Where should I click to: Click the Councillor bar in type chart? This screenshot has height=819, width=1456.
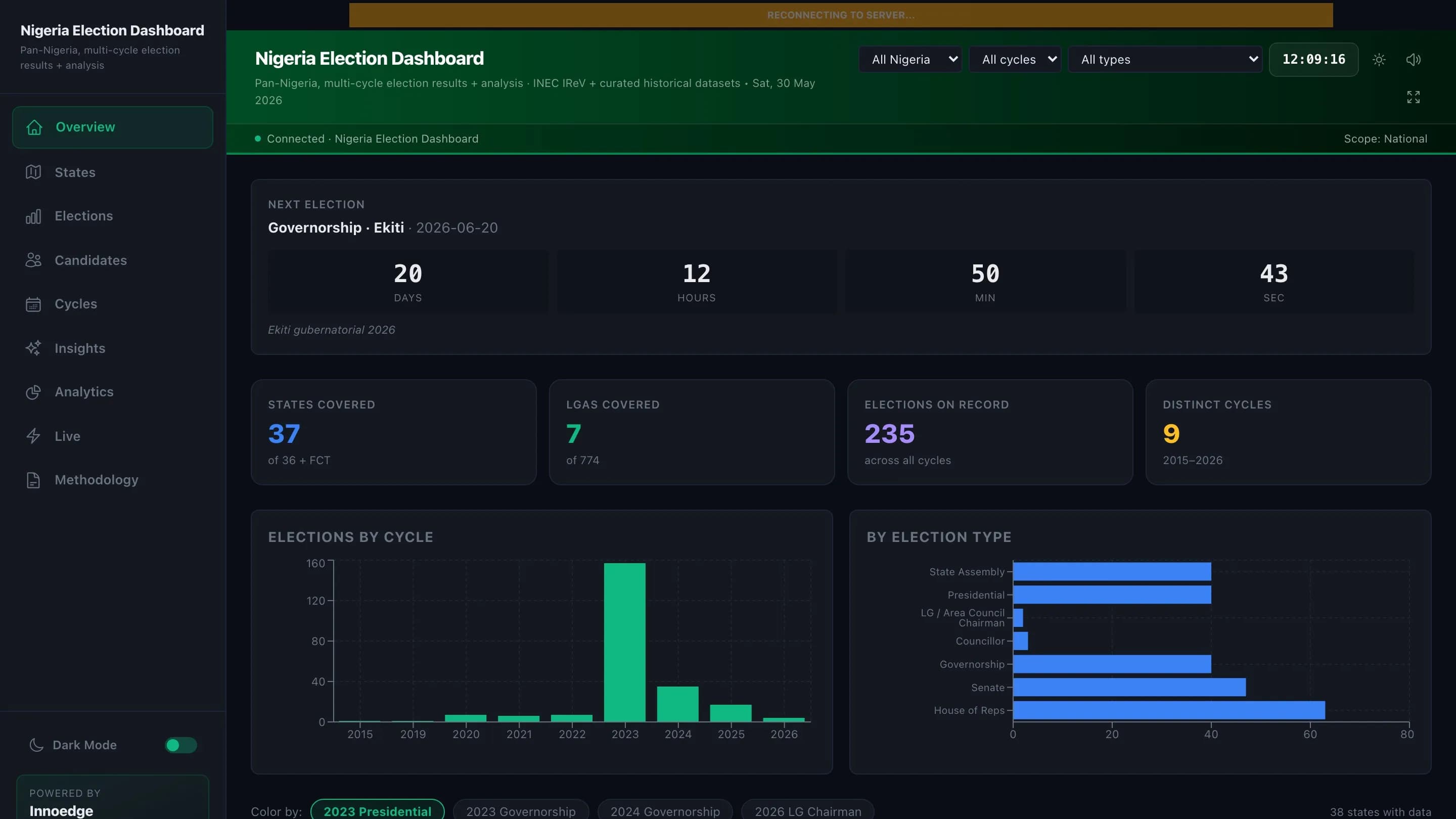1021,641
